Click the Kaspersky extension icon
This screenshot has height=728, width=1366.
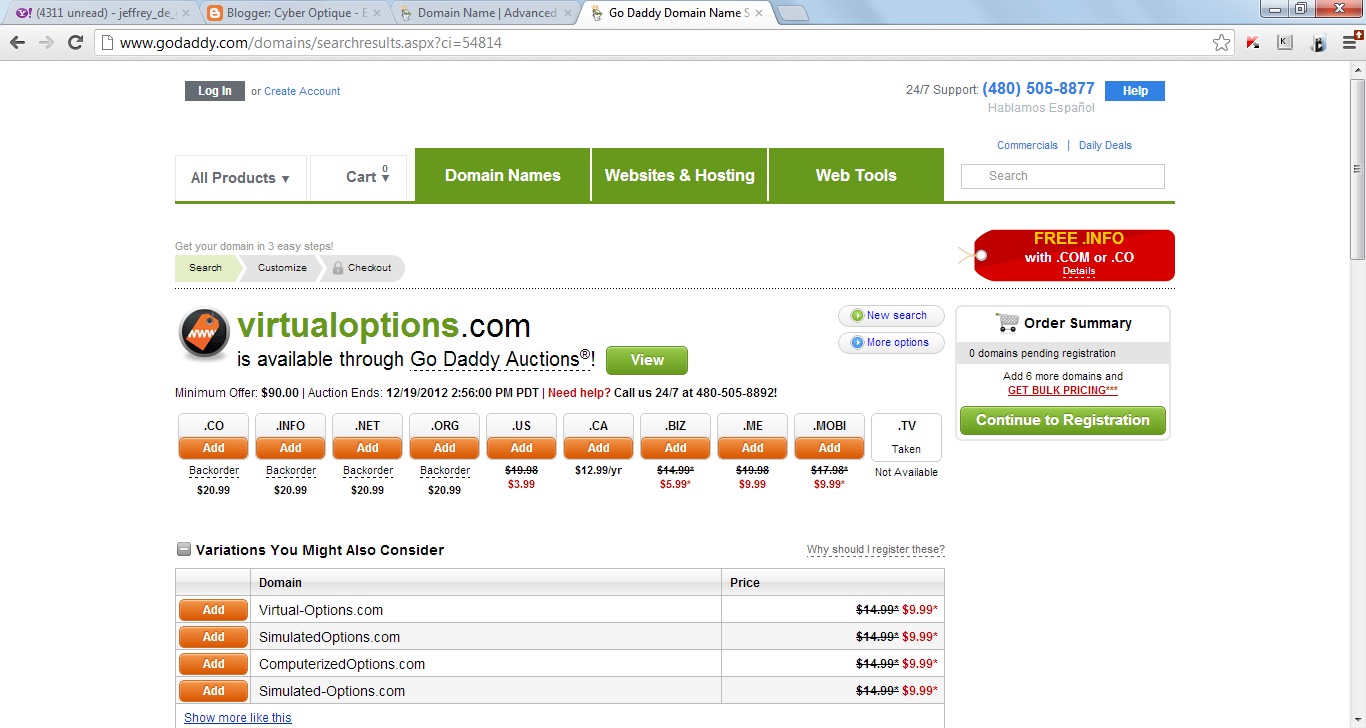click(x=1253, y=42)
